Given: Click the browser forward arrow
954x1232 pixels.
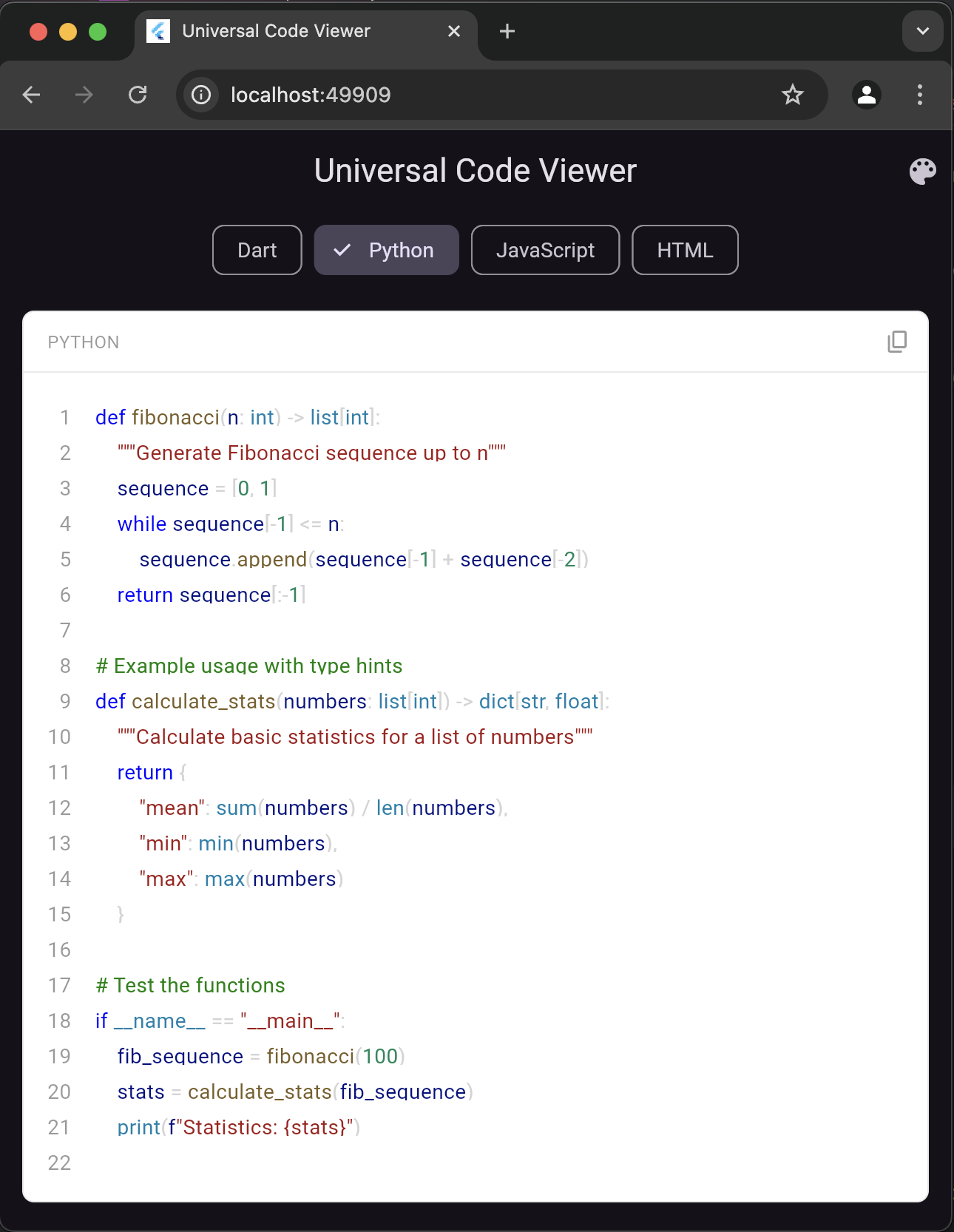Looking at the screenshot, I should [84, 95].
